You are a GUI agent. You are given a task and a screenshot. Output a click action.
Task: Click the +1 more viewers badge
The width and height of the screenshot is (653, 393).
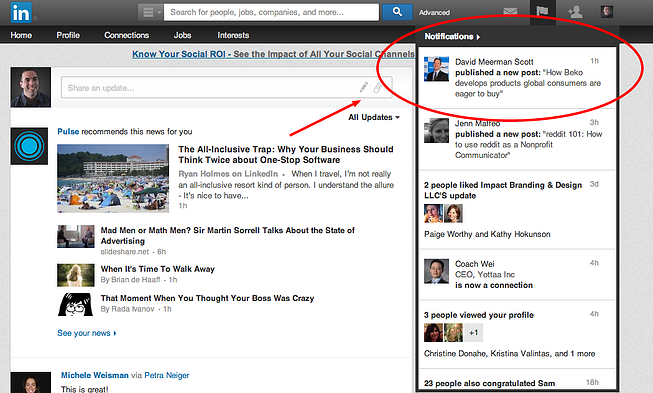tap(474, 333)
